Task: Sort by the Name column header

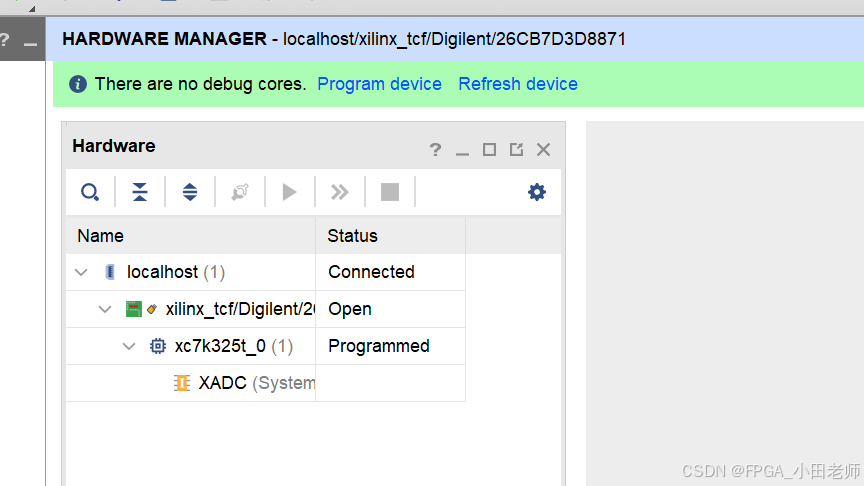Action: (191, 236)
